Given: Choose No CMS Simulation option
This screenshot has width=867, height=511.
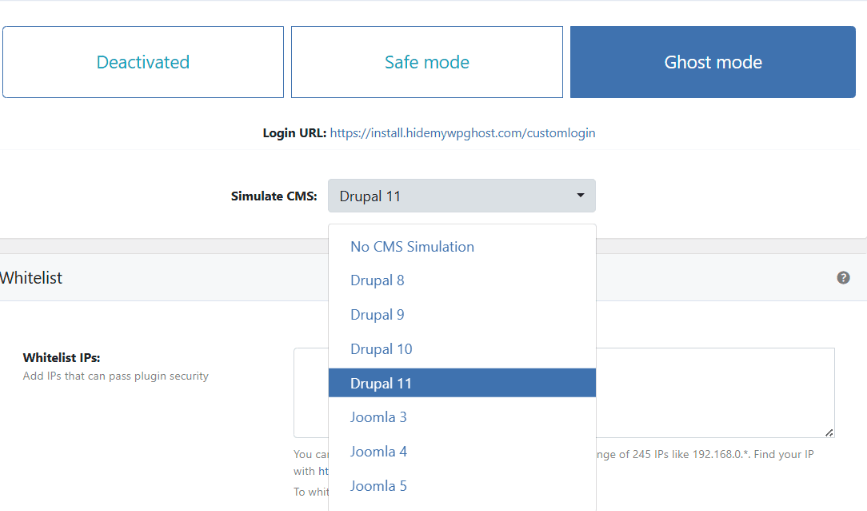Looking at the screenshot, I should pyautogui.click(x=412, y=246).
